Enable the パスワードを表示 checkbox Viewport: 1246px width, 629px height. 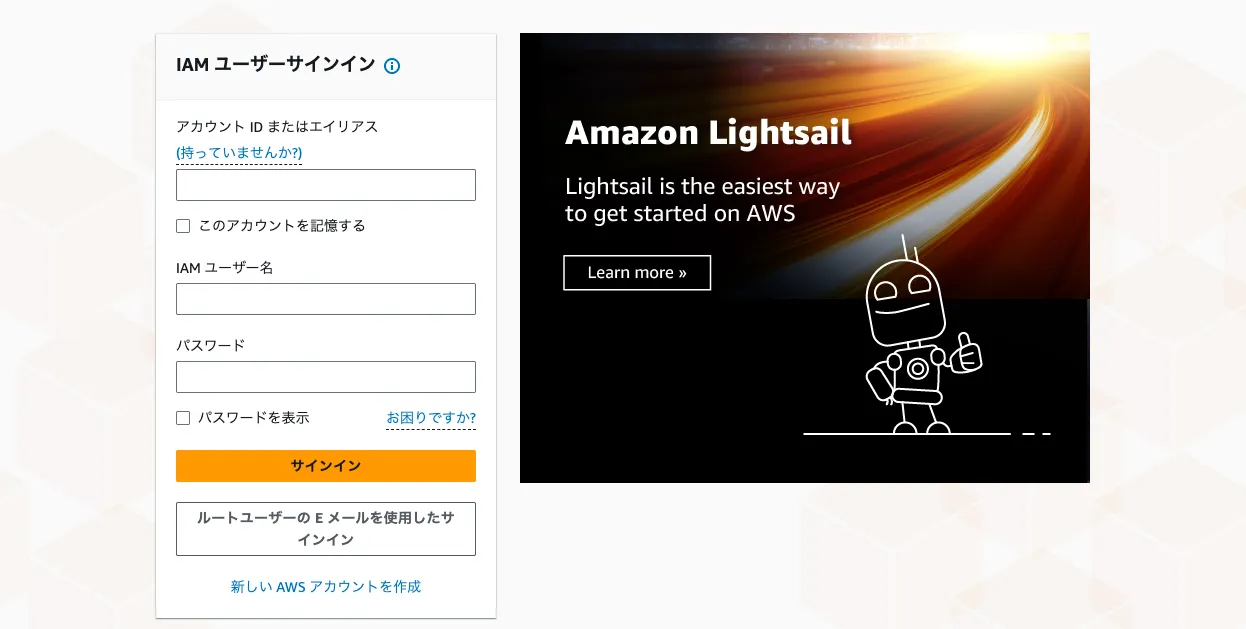pyautogui.click(x=183, y=418)
